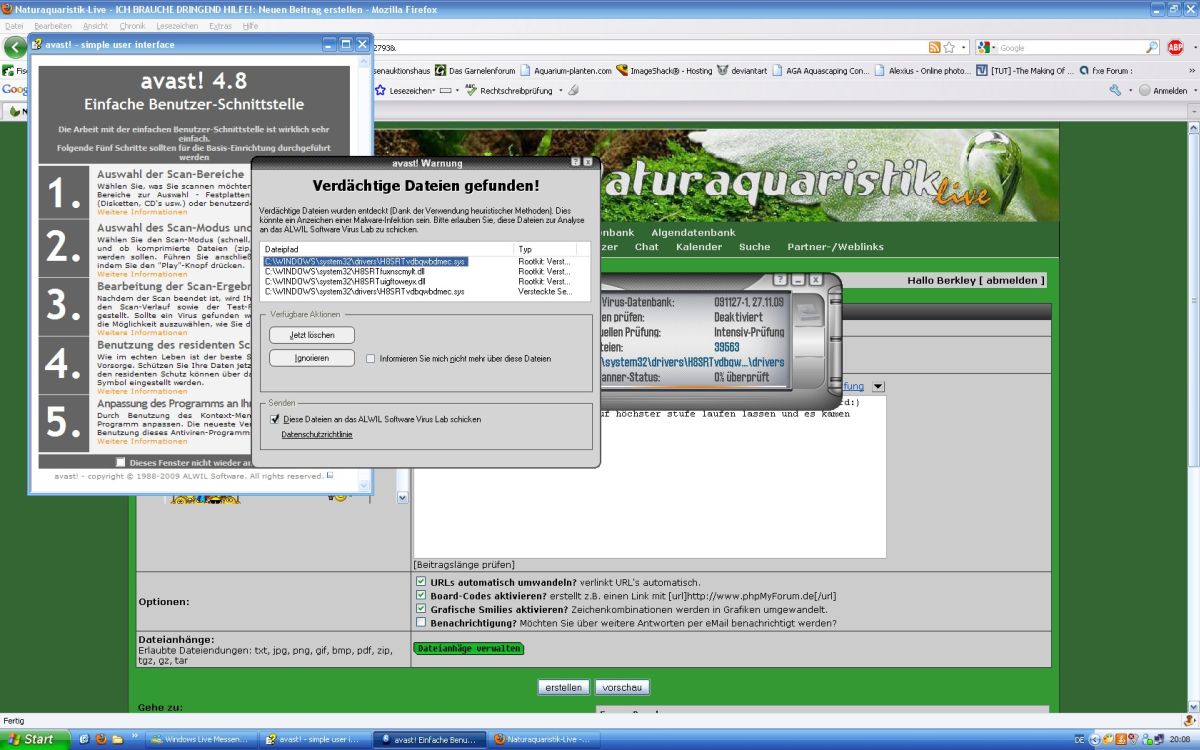
Task: Open the Extras menu
Action: click(220, 25)
